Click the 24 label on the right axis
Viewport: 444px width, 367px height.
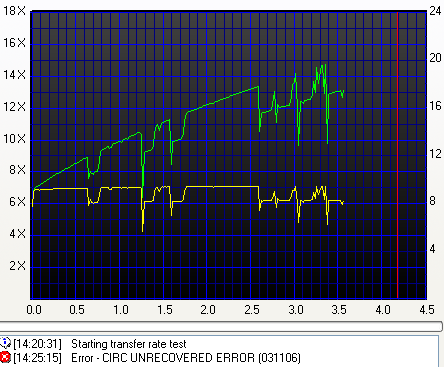(x=435, y=11)
